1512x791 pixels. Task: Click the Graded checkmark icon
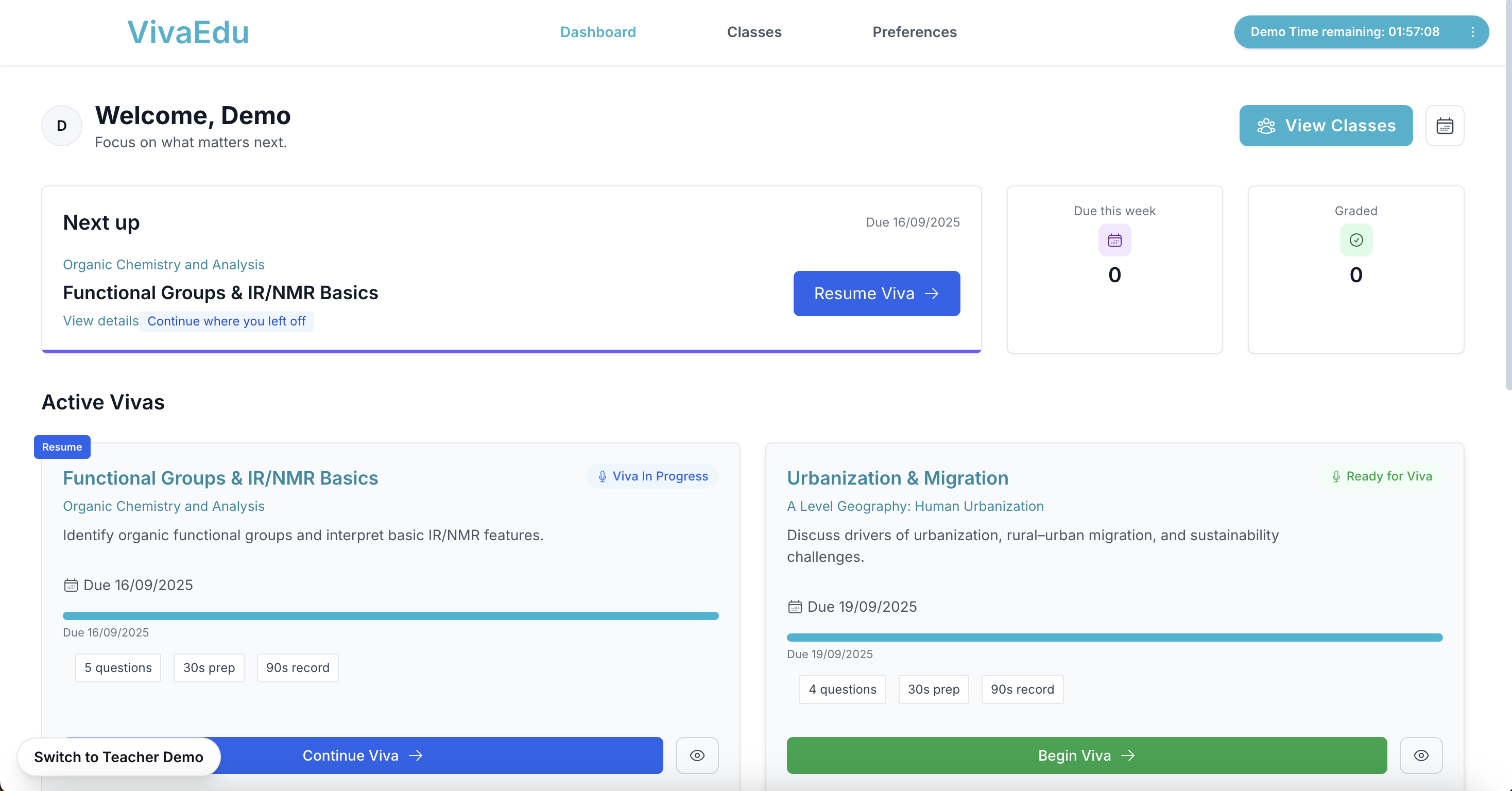pos(1355,240)
